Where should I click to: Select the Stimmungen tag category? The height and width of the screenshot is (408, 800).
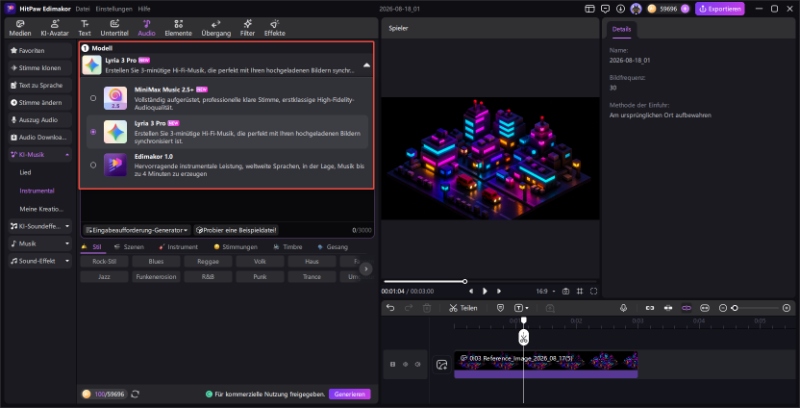(235, 247)
